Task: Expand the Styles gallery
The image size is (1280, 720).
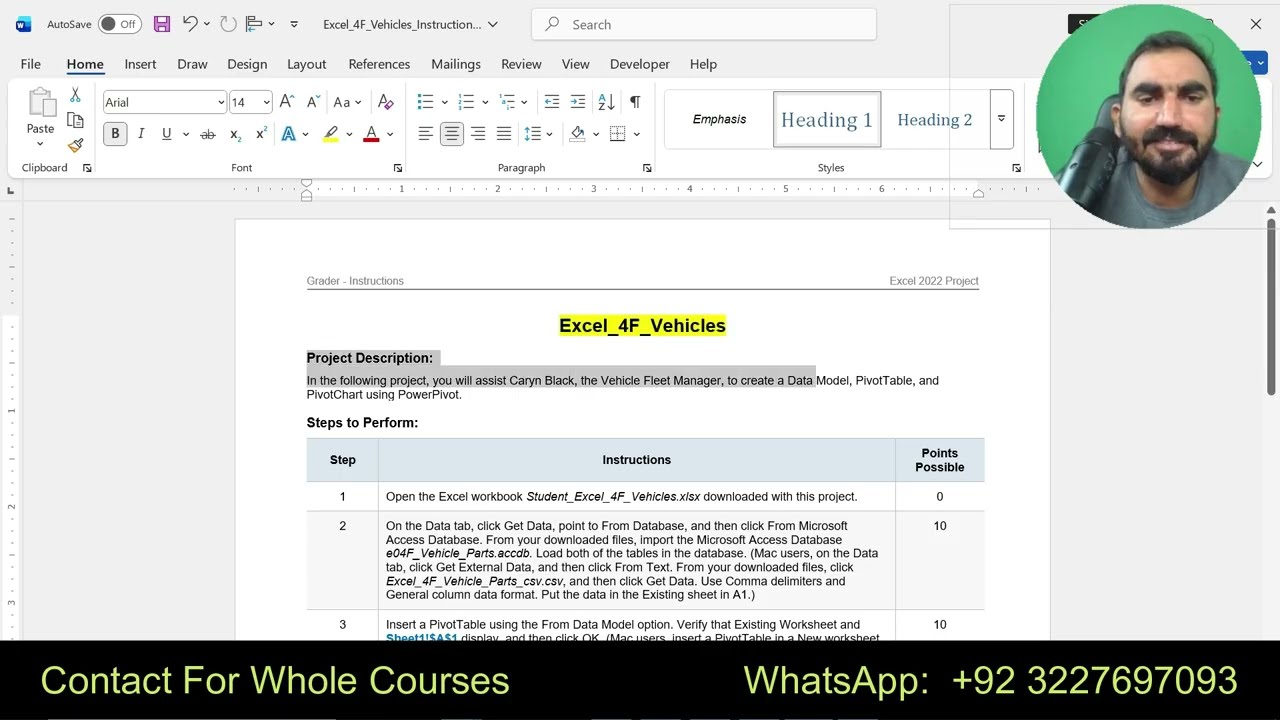Action: (x=1001, y=119)
